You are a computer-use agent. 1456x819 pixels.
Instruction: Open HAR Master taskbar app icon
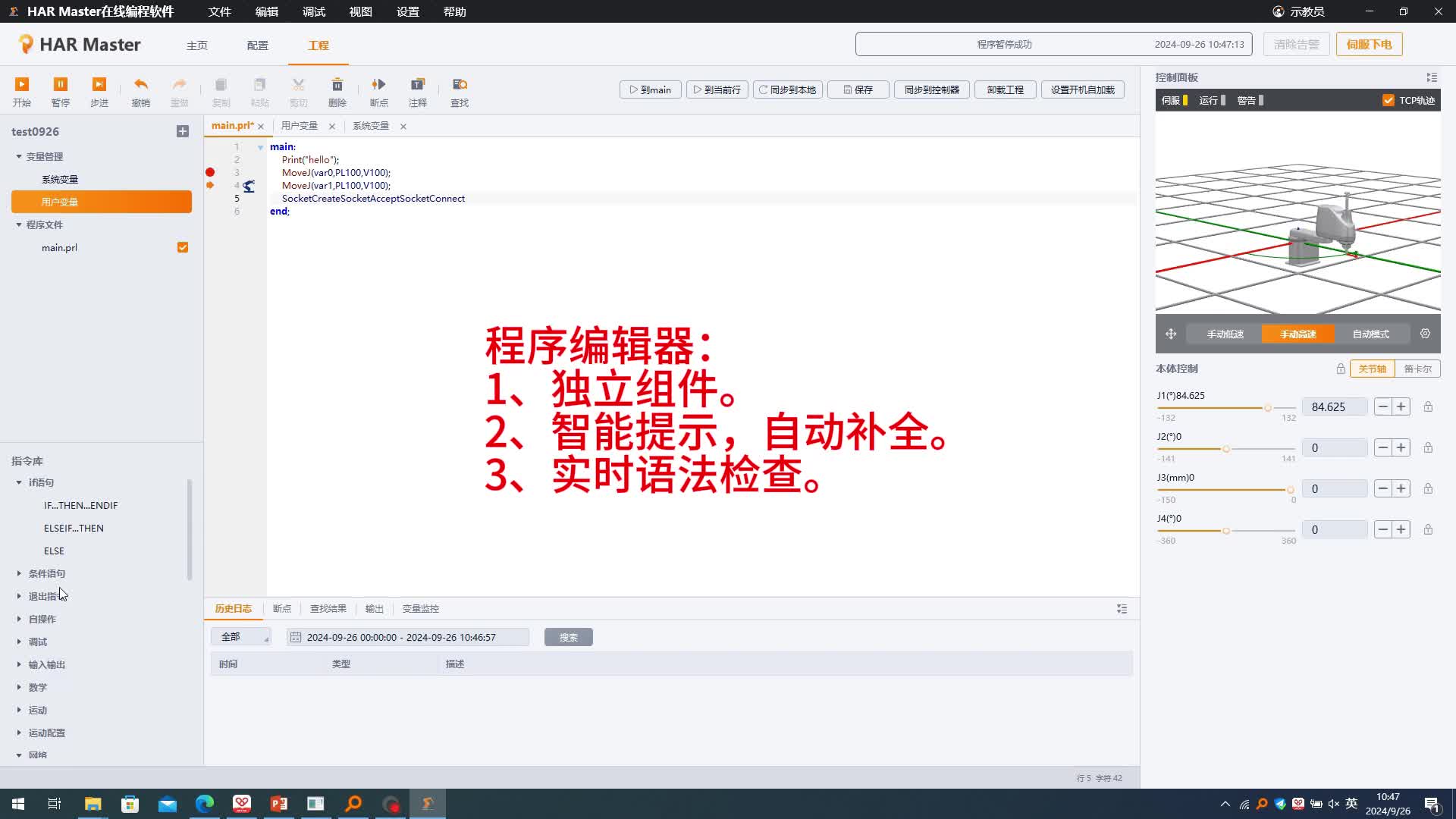tap(428, 804)
